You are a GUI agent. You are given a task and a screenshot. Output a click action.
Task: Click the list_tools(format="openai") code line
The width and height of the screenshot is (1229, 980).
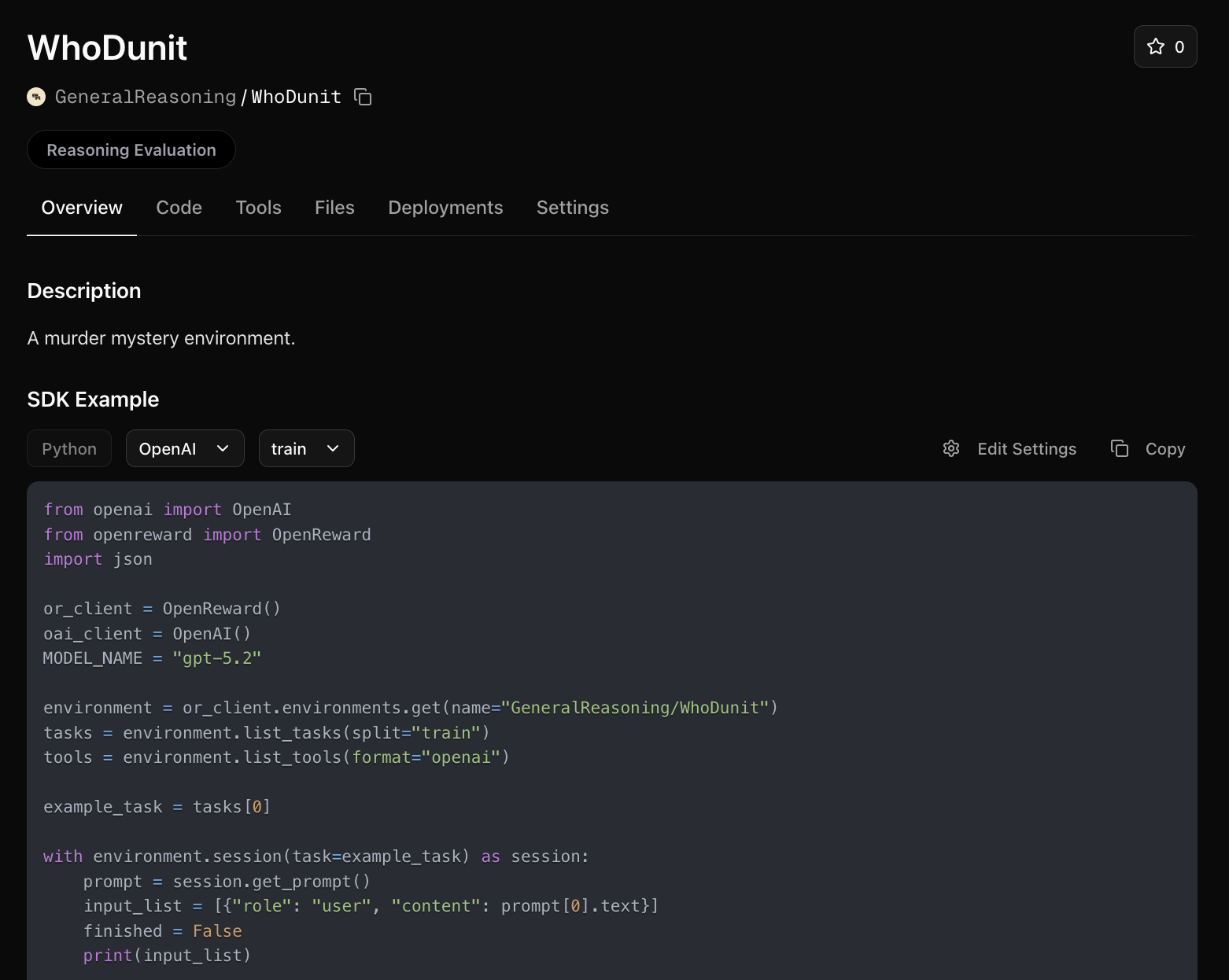coord(276,757)
